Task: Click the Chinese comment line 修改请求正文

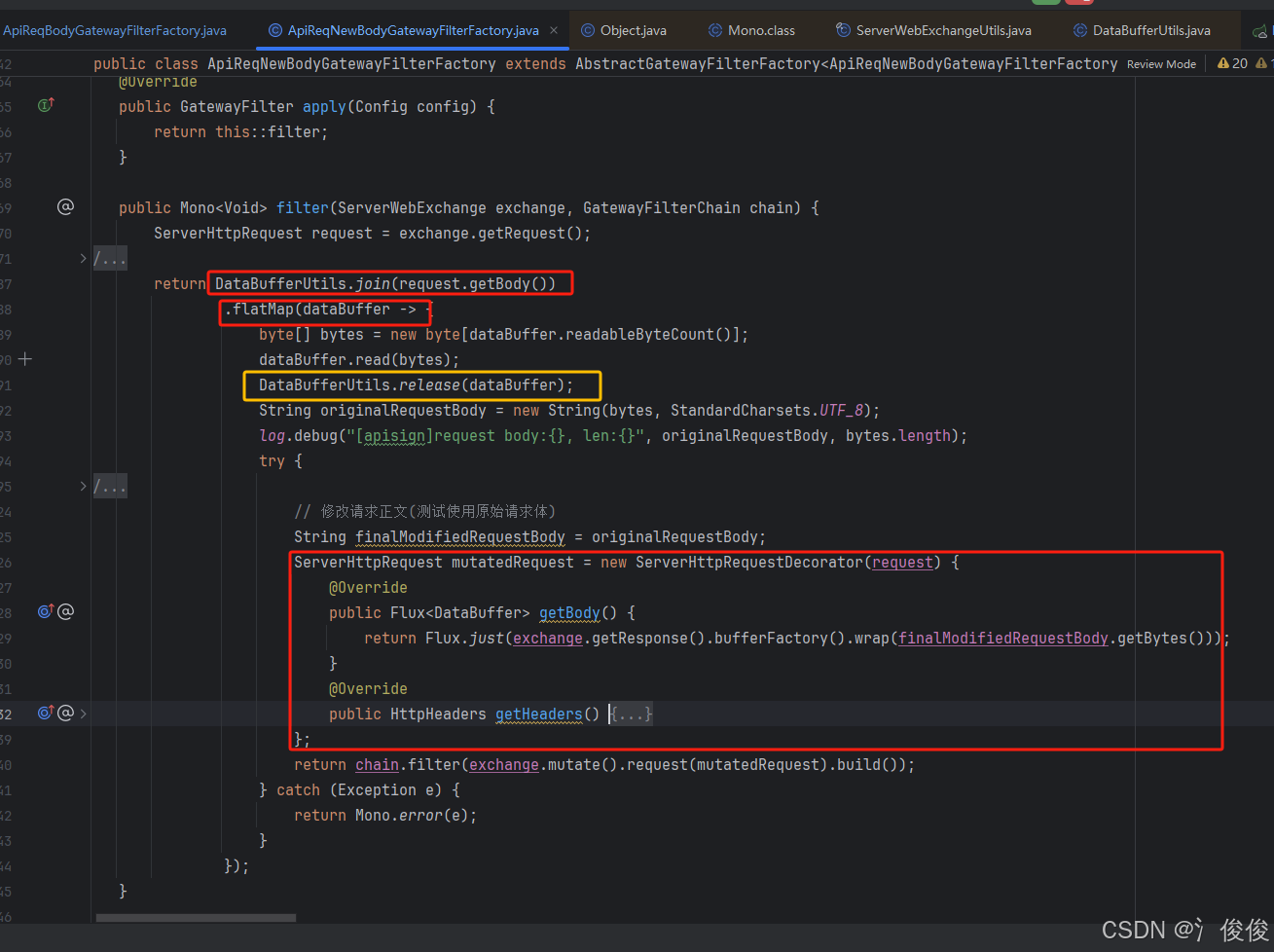Action: coord(424,512)
